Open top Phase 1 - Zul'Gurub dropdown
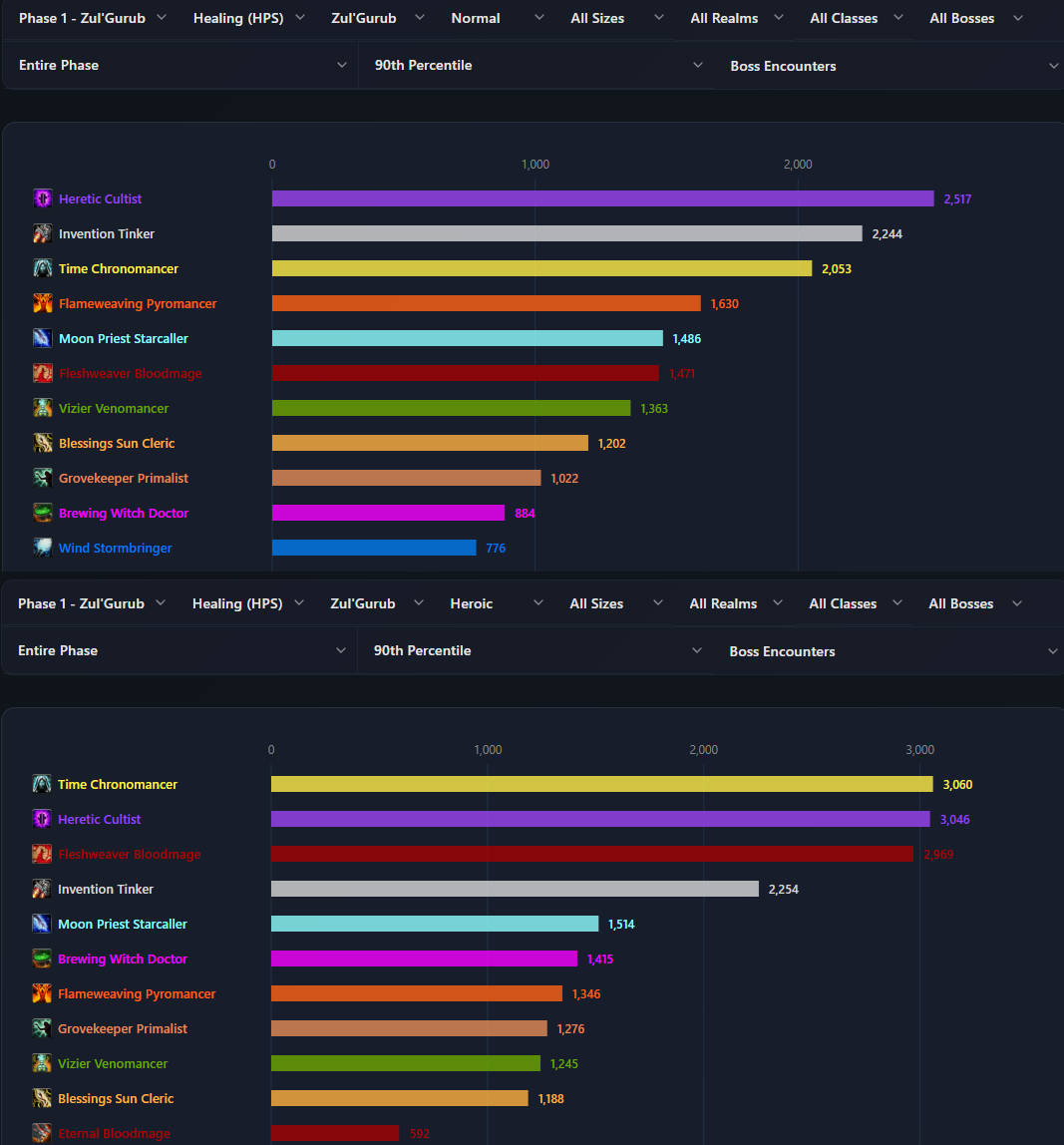Viewport: 1064px width, 1145px height. coord(92,18)
